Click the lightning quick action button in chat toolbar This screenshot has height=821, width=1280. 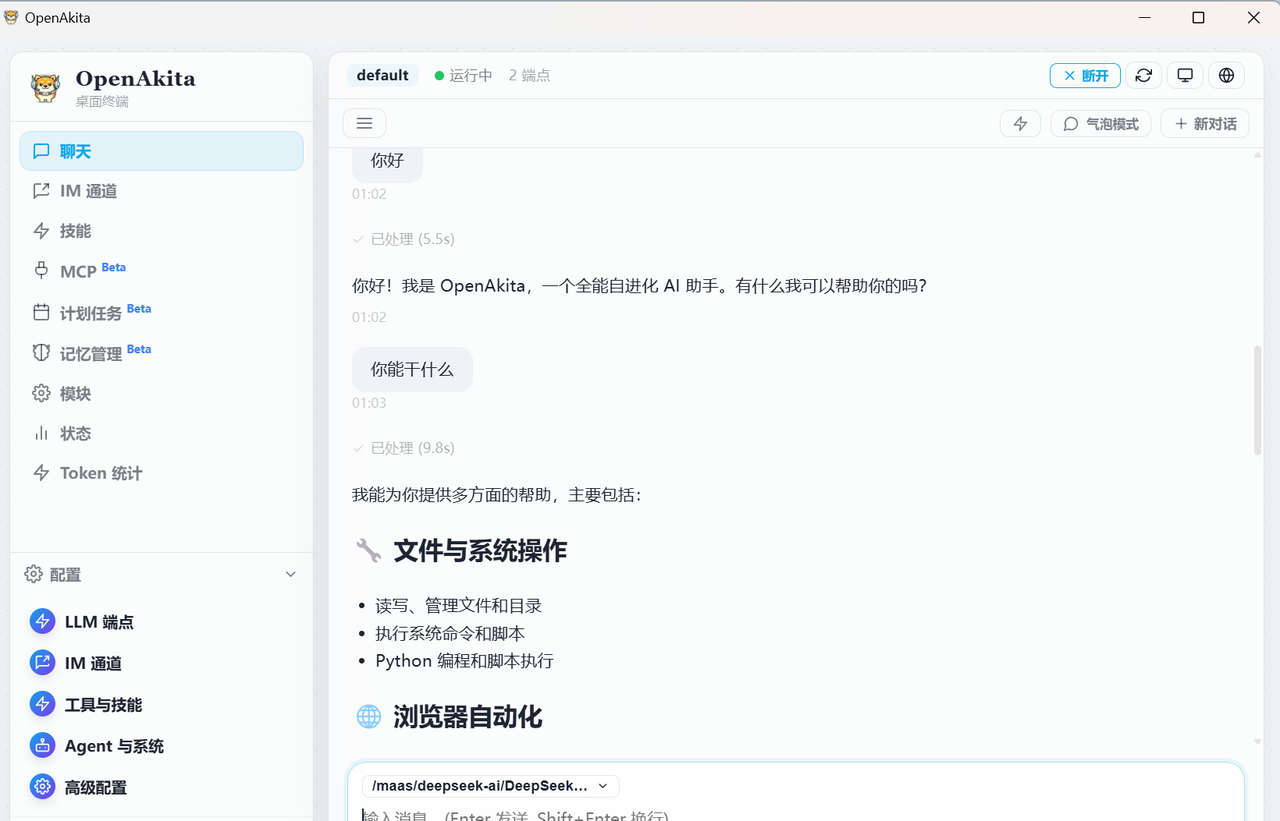[1021, 123]
